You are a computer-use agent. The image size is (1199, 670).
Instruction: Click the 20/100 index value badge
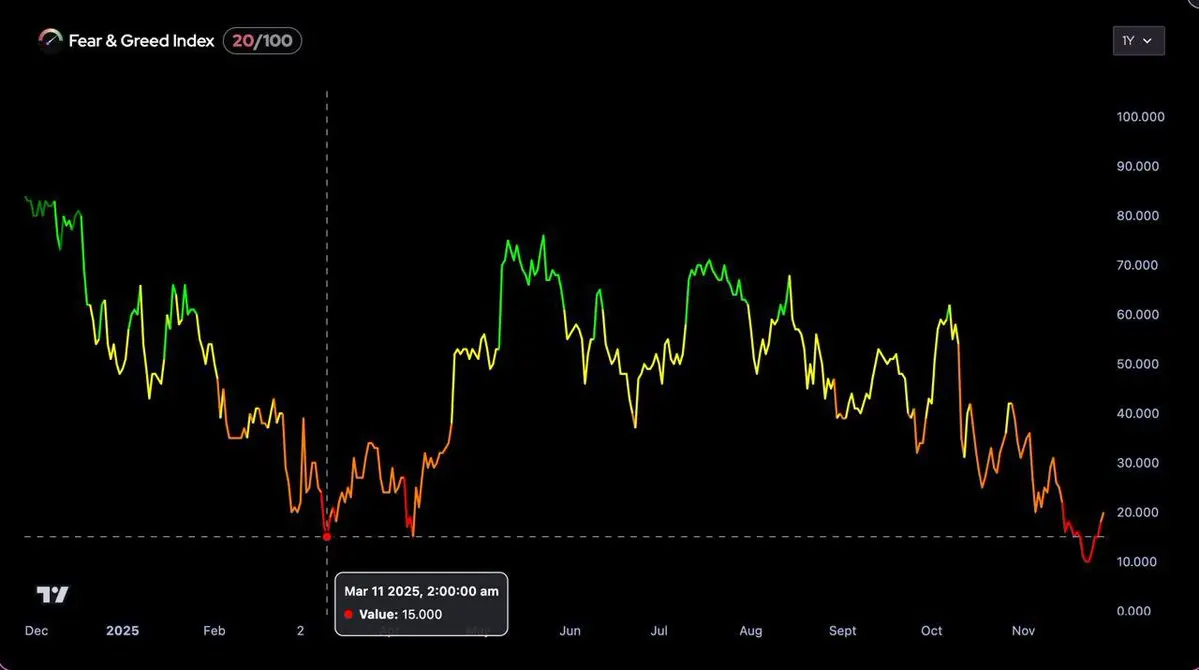(262, 41)
